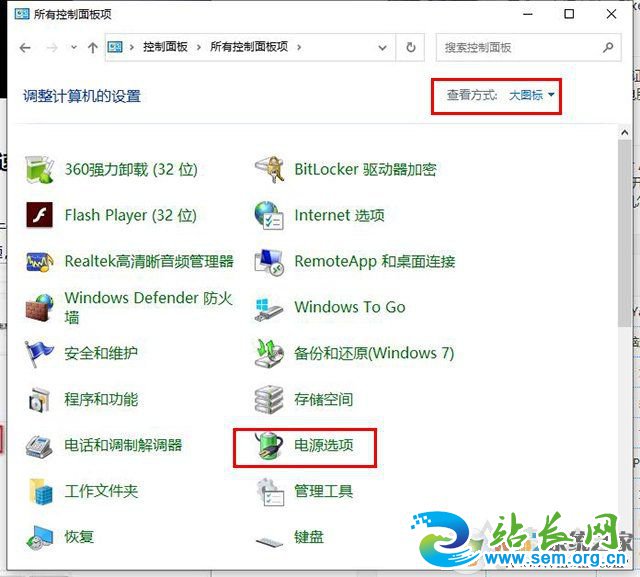Open the recent locations dropdown arrow
This screenshot has height=577, width=640.
point(74,47)
